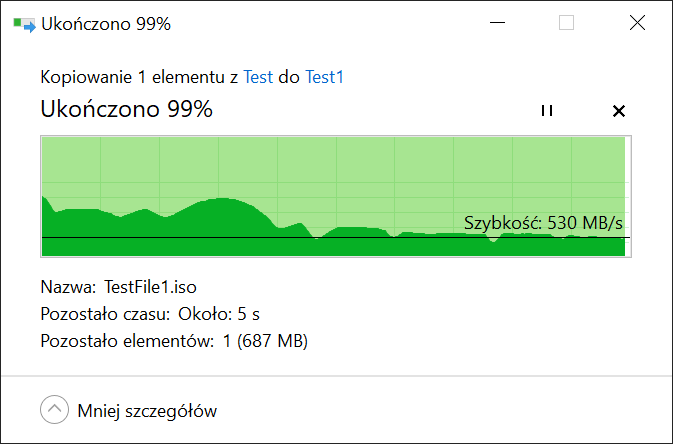Click the Ukończono 99% progress heading
Screen dimensions: 673x444
[127, 109]
